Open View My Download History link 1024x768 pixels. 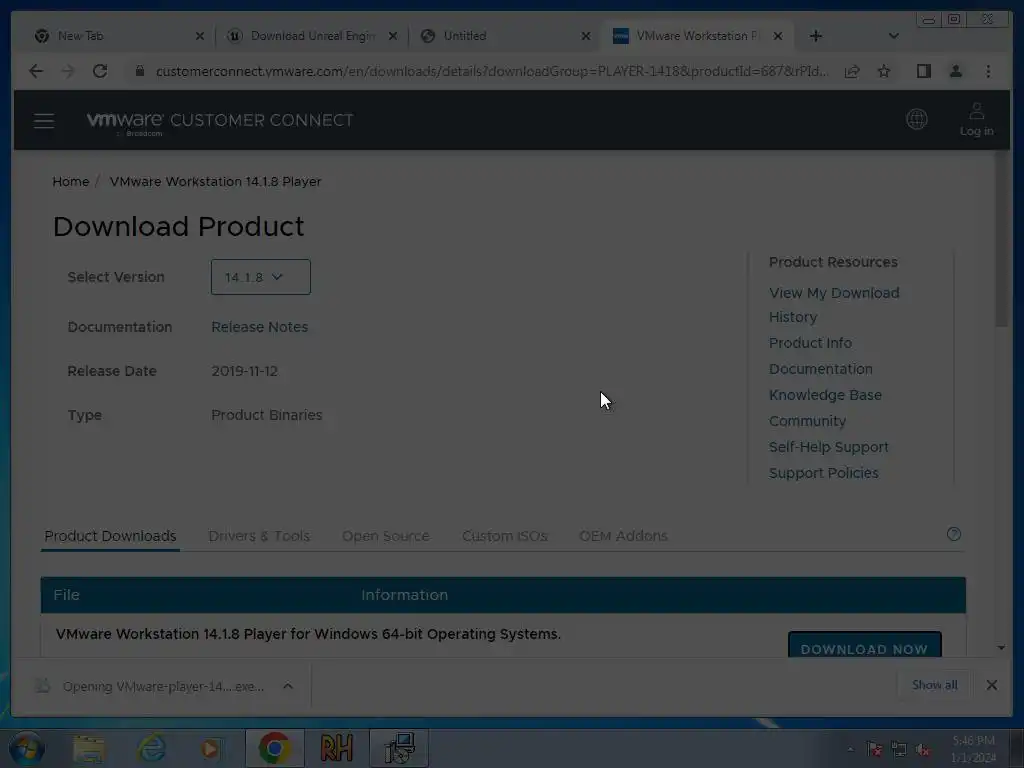click(x=834, y=305)
